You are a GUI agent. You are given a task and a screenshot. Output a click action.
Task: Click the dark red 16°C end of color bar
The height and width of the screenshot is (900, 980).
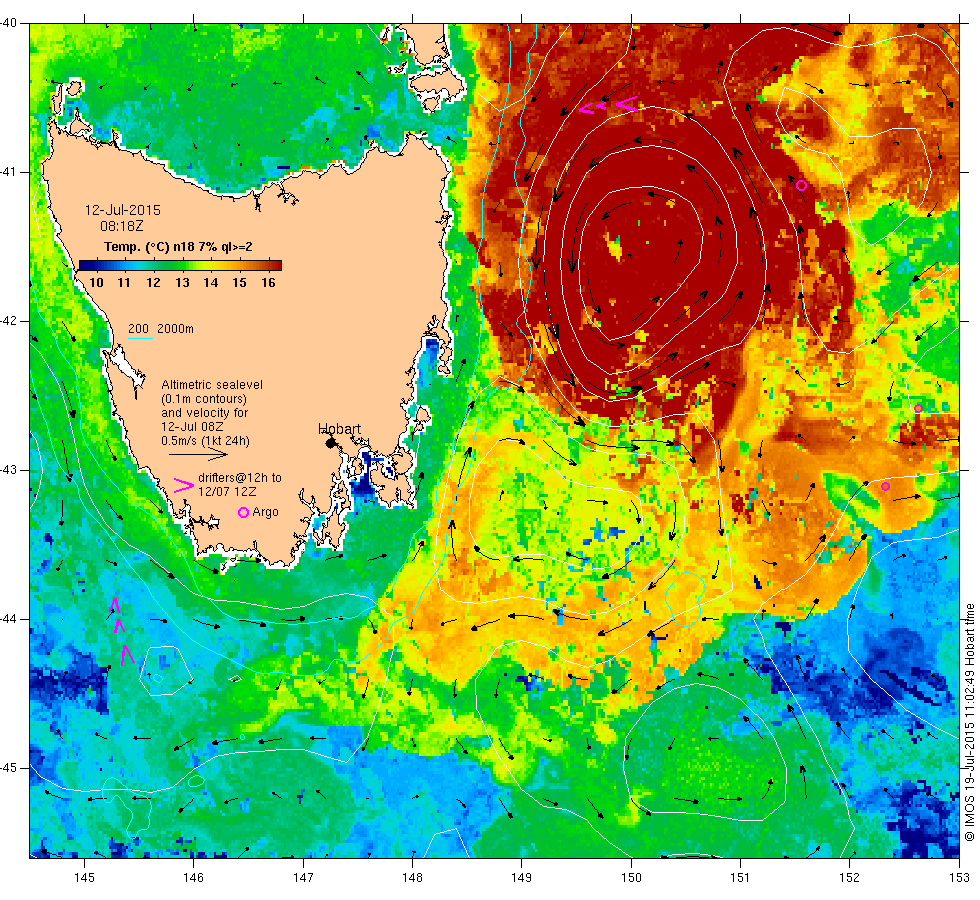(277, 266)
